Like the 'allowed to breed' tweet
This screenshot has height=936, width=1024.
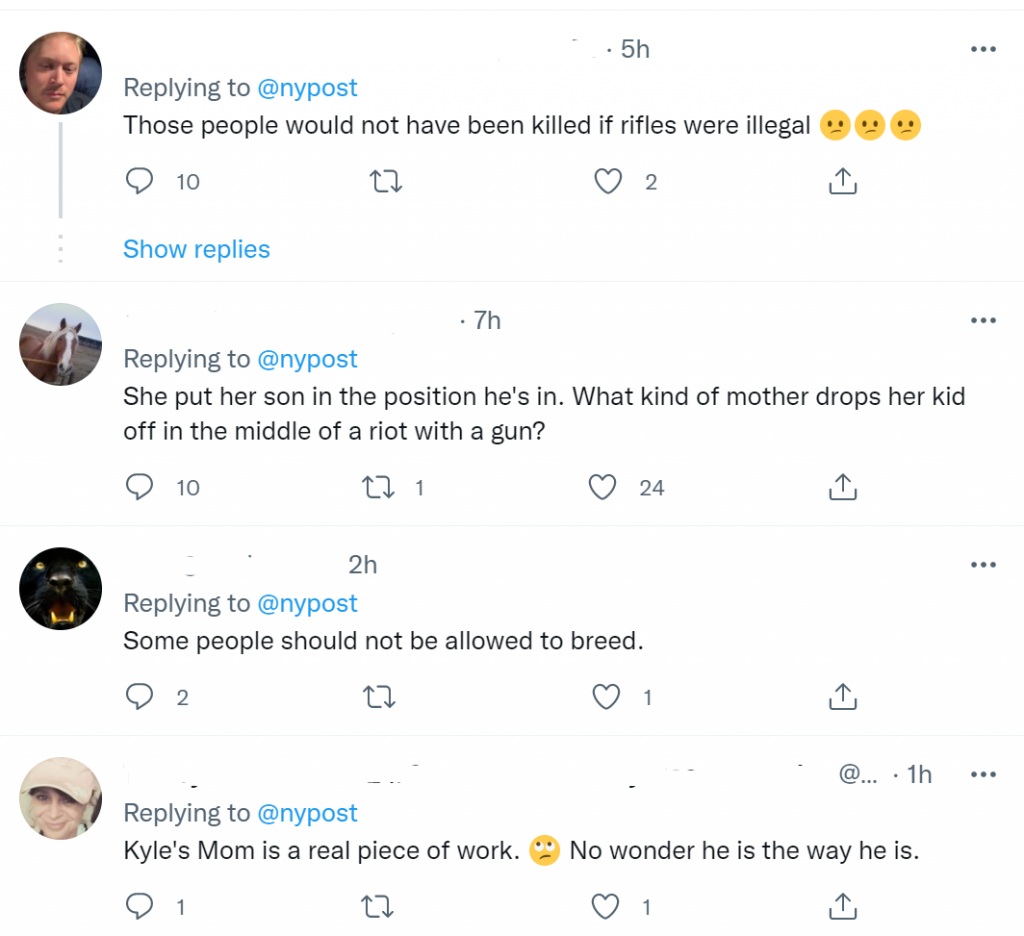click(607, 697)
